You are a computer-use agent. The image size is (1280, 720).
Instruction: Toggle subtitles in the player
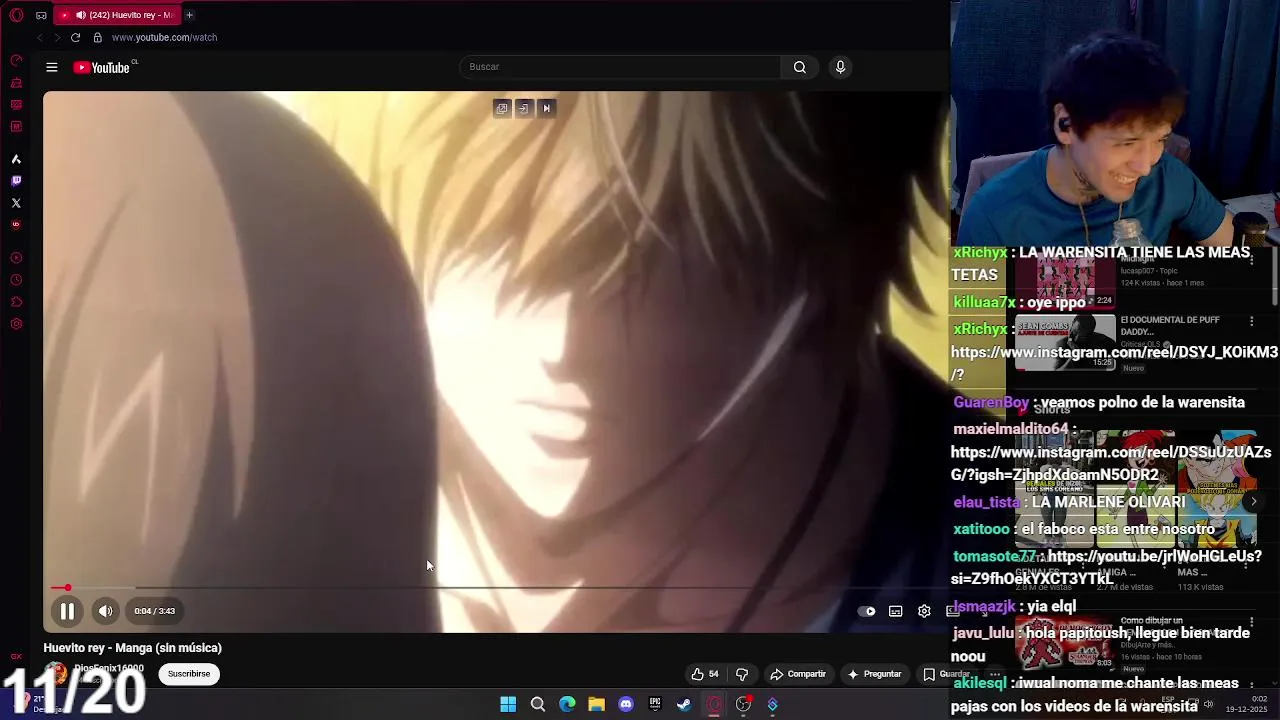pyautogui.click(x=896, y=611)
